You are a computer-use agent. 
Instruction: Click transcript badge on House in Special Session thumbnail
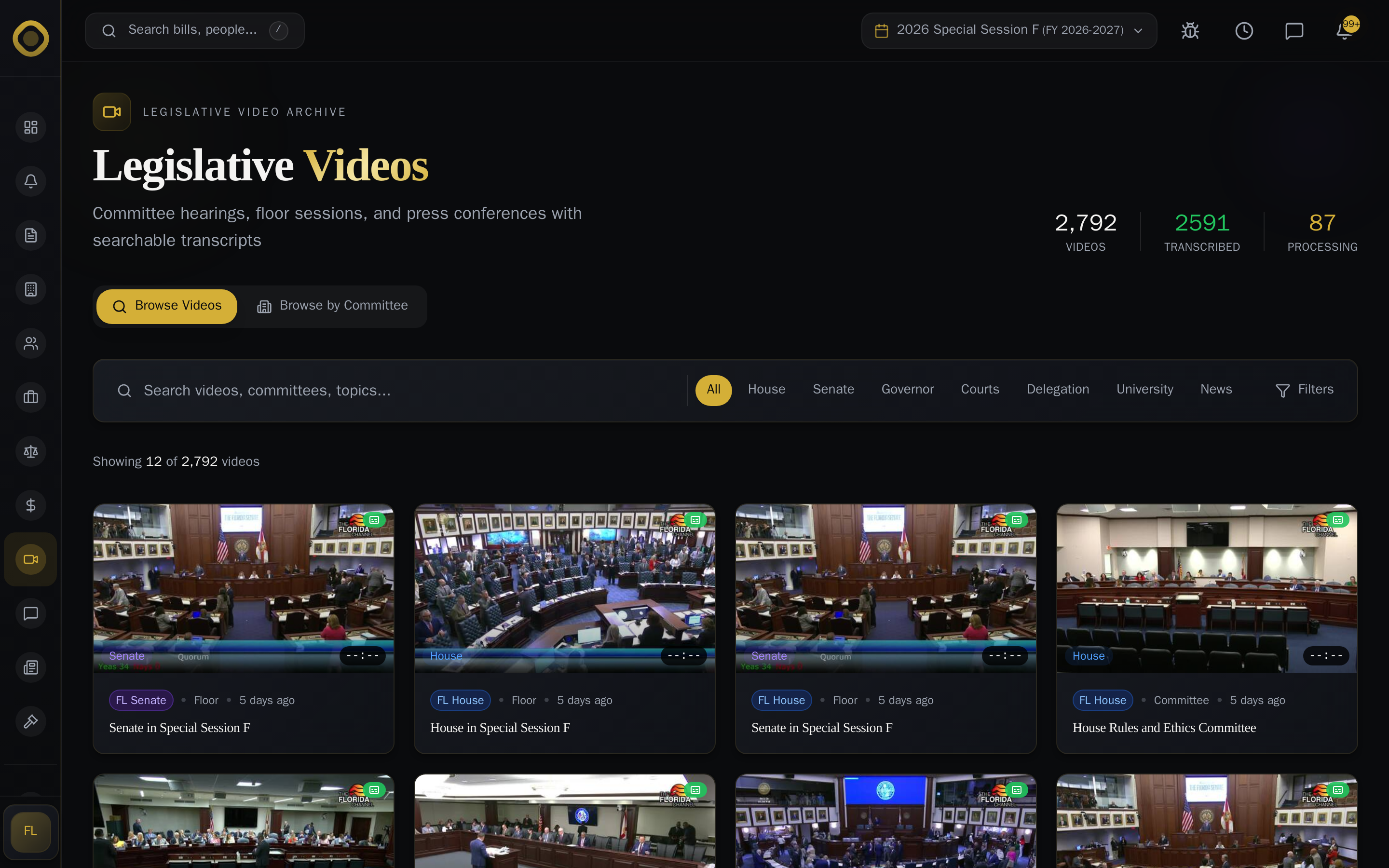(695, 520)
